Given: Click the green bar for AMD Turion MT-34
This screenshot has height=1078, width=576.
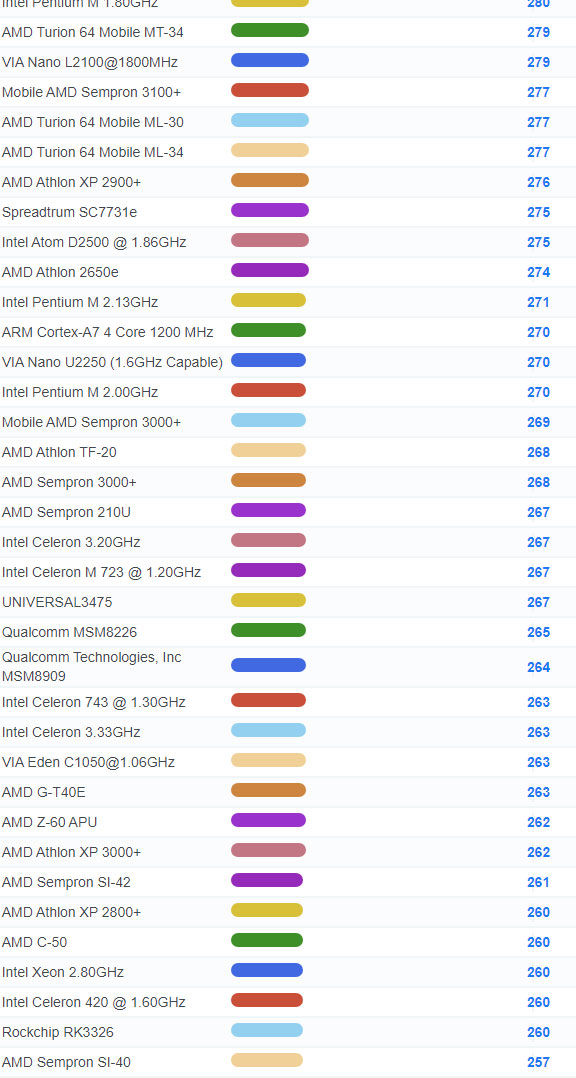Looking at the screenshot, I should coord(270,30).
